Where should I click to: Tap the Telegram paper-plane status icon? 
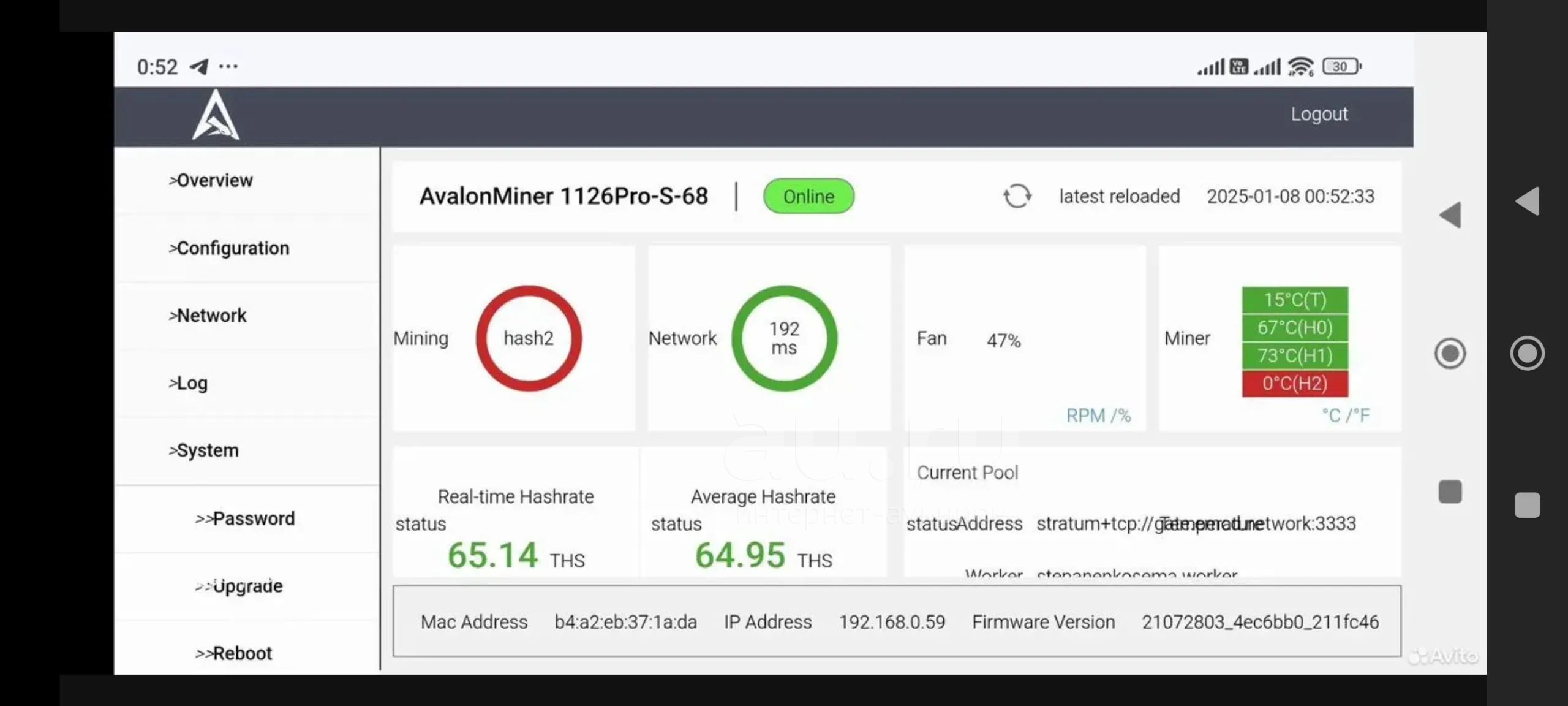click(199, 66)
